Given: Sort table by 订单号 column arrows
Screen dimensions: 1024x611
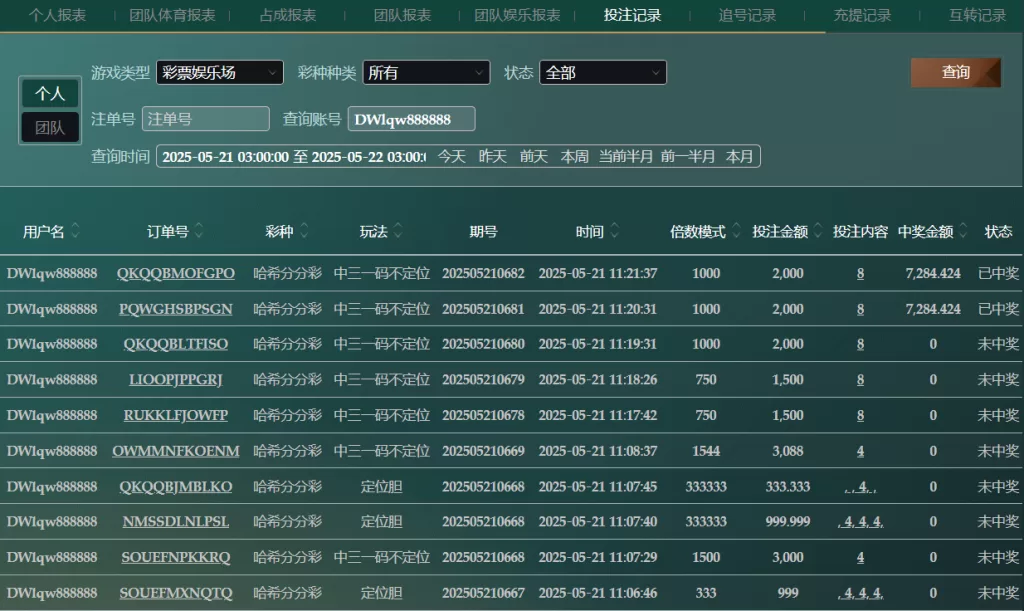Looking at the screenshot, I should (199, 230).
